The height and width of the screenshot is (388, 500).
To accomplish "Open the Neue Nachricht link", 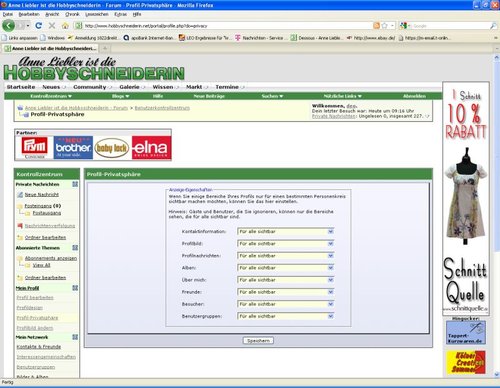I will [42, 194].
